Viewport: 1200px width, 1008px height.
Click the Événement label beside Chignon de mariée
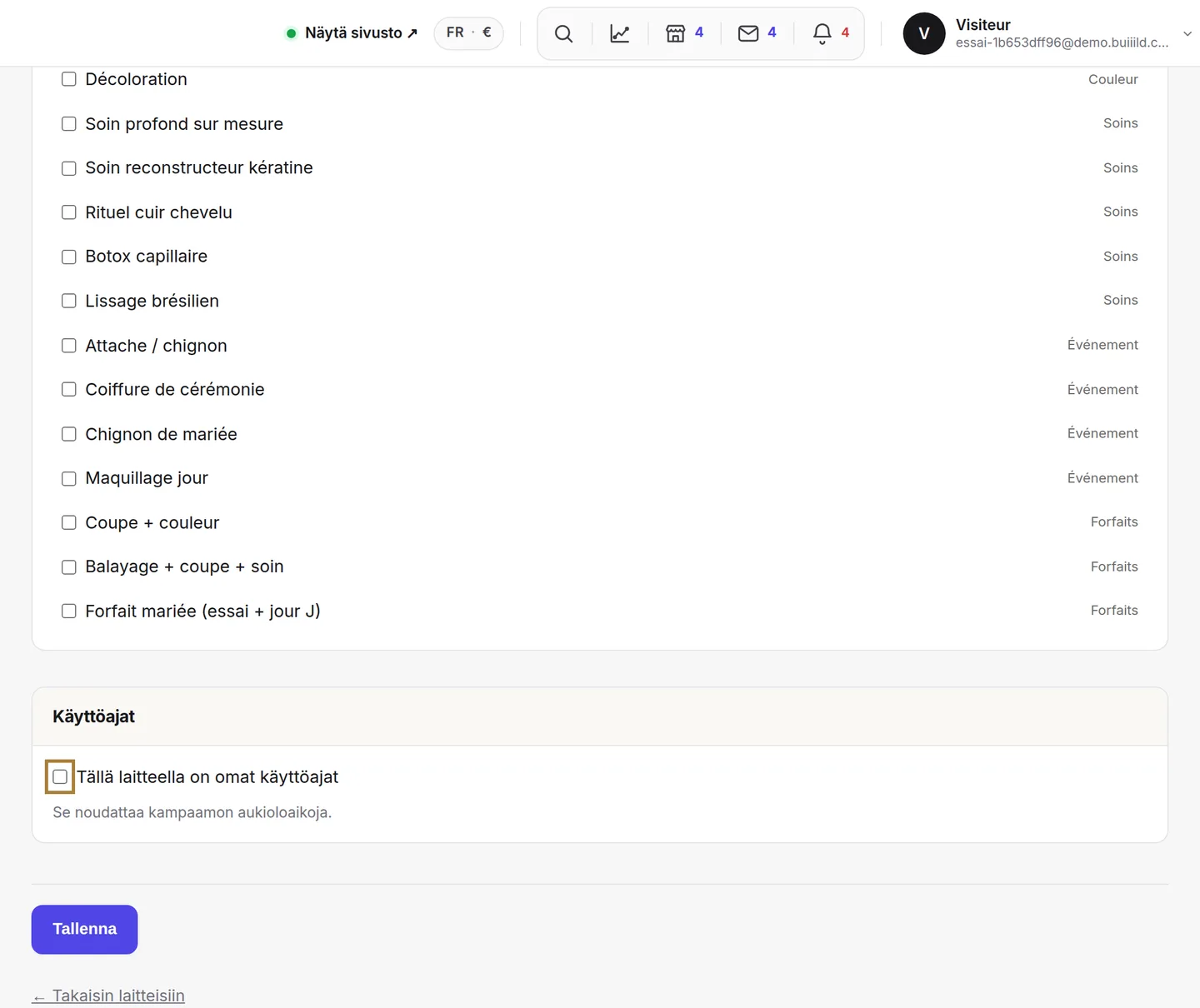(1102, 433)
